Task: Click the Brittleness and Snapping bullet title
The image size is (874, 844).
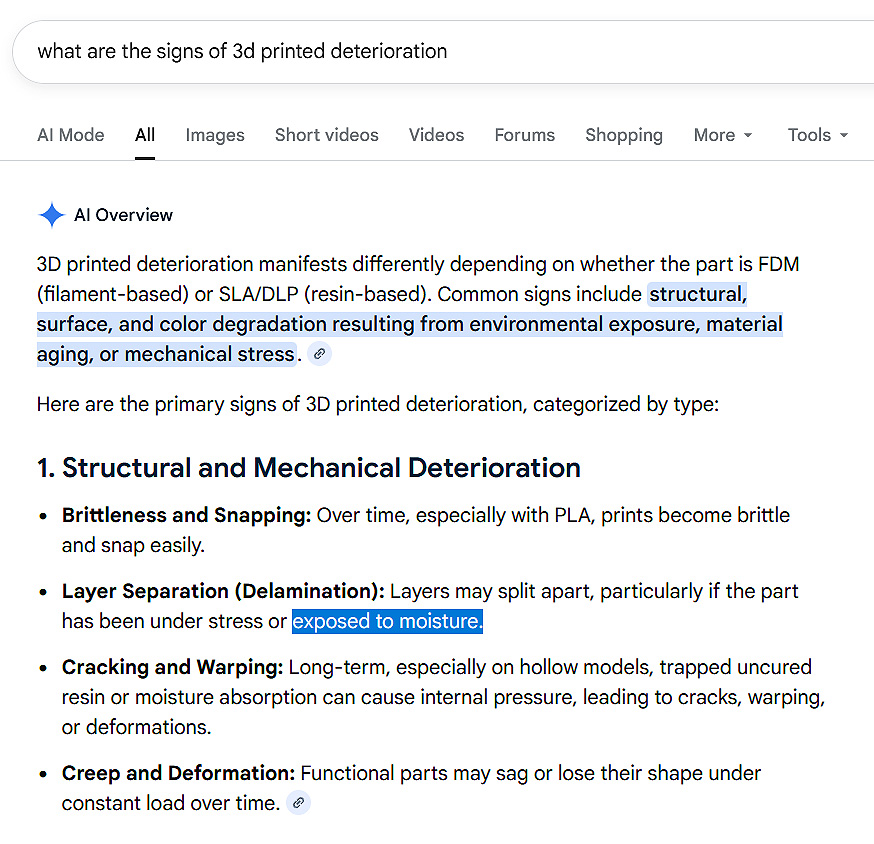Action: [x=186, y=515]
